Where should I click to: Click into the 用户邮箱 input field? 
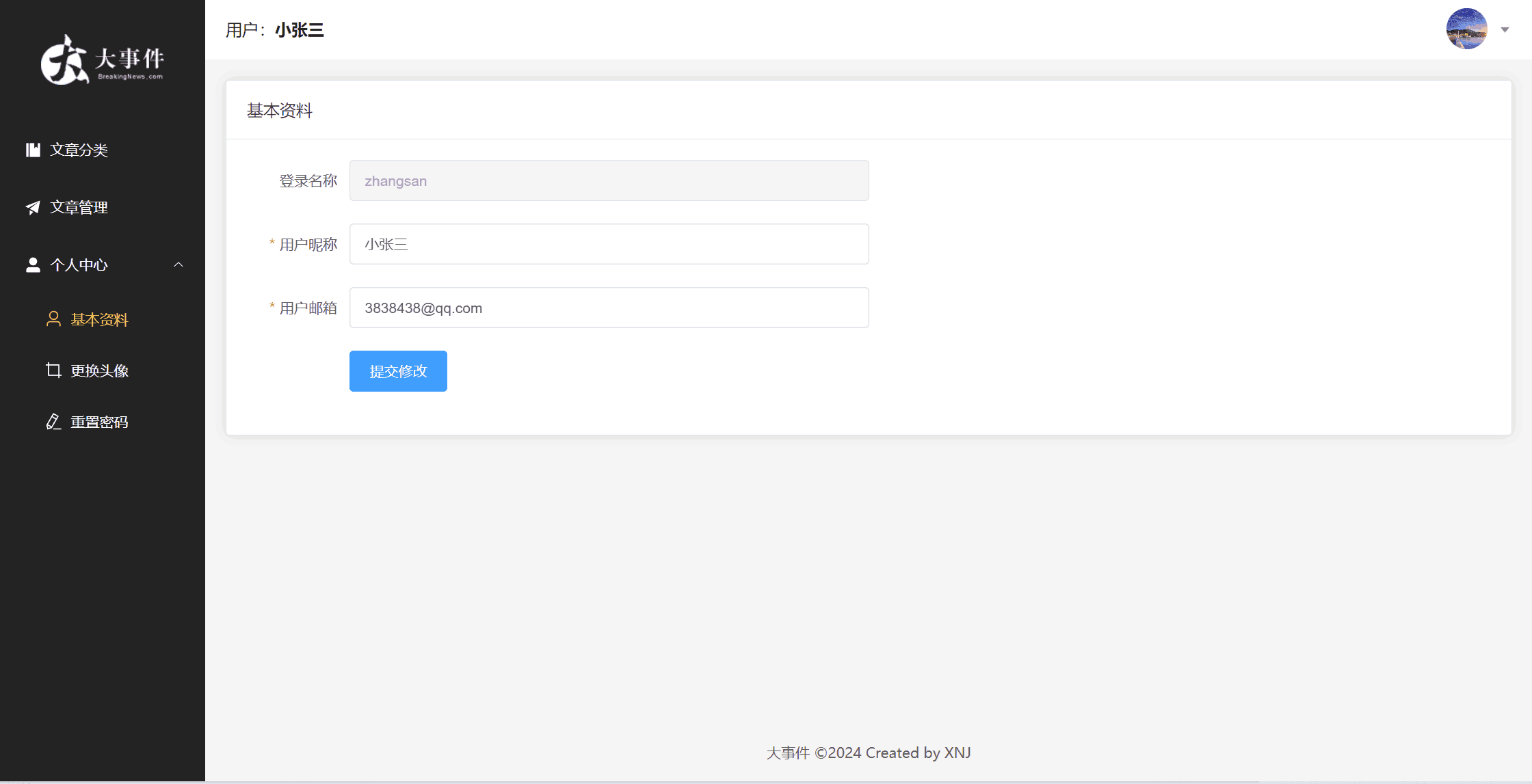(609, 308)
